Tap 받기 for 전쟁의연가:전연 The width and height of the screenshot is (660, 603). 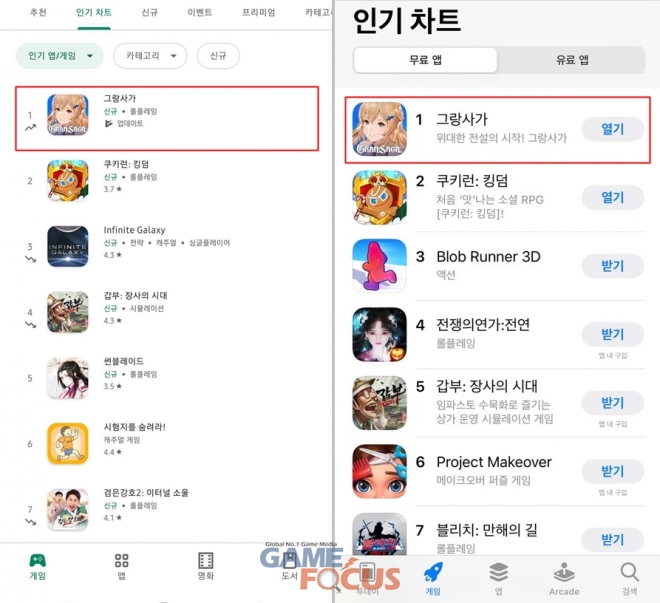tap(613, 335)
